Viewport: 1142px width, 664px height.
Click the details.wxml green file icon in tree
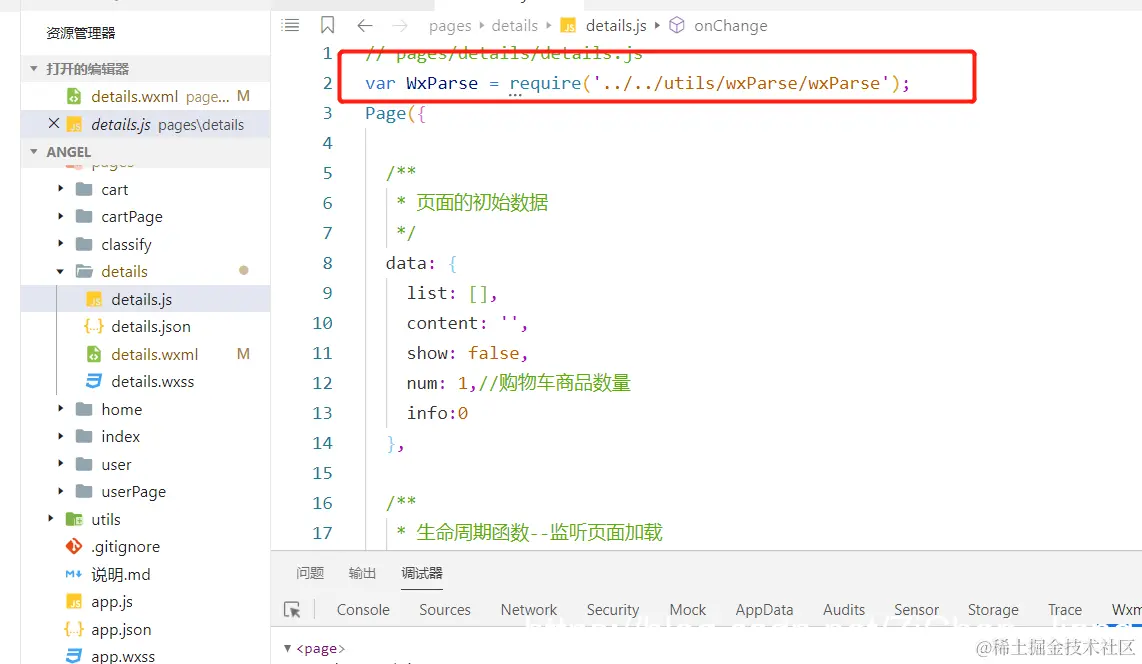point(94,354)
